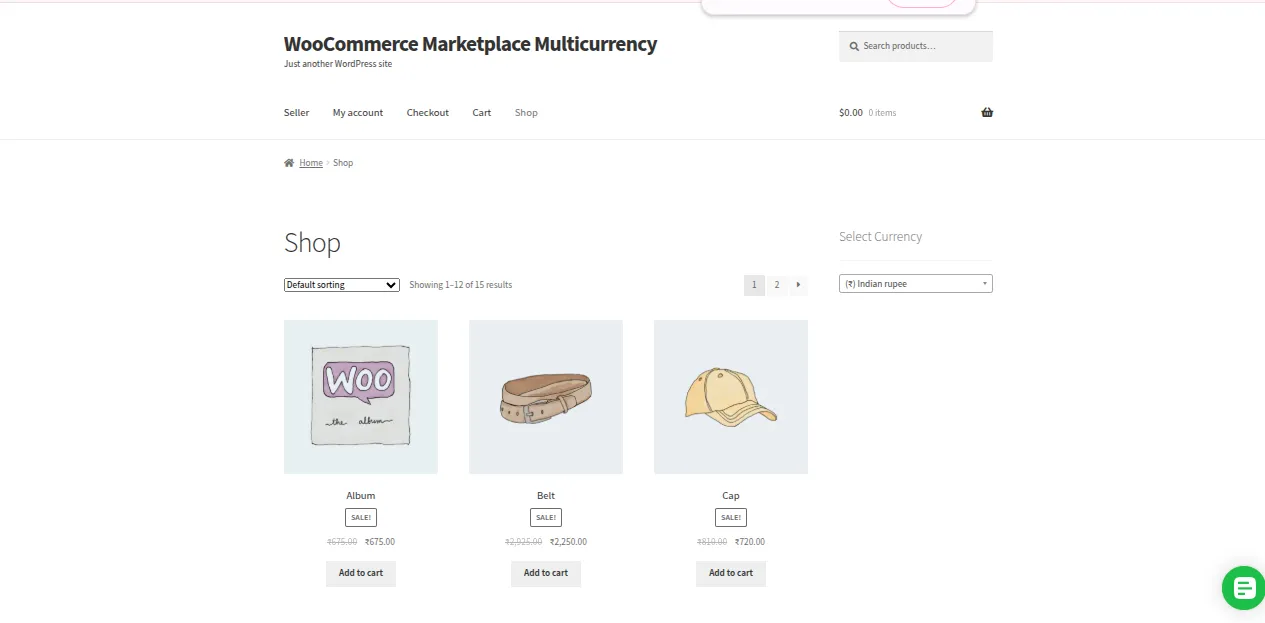Add the Belt to cart
The image size is (1265, 623).
(546, 573)
